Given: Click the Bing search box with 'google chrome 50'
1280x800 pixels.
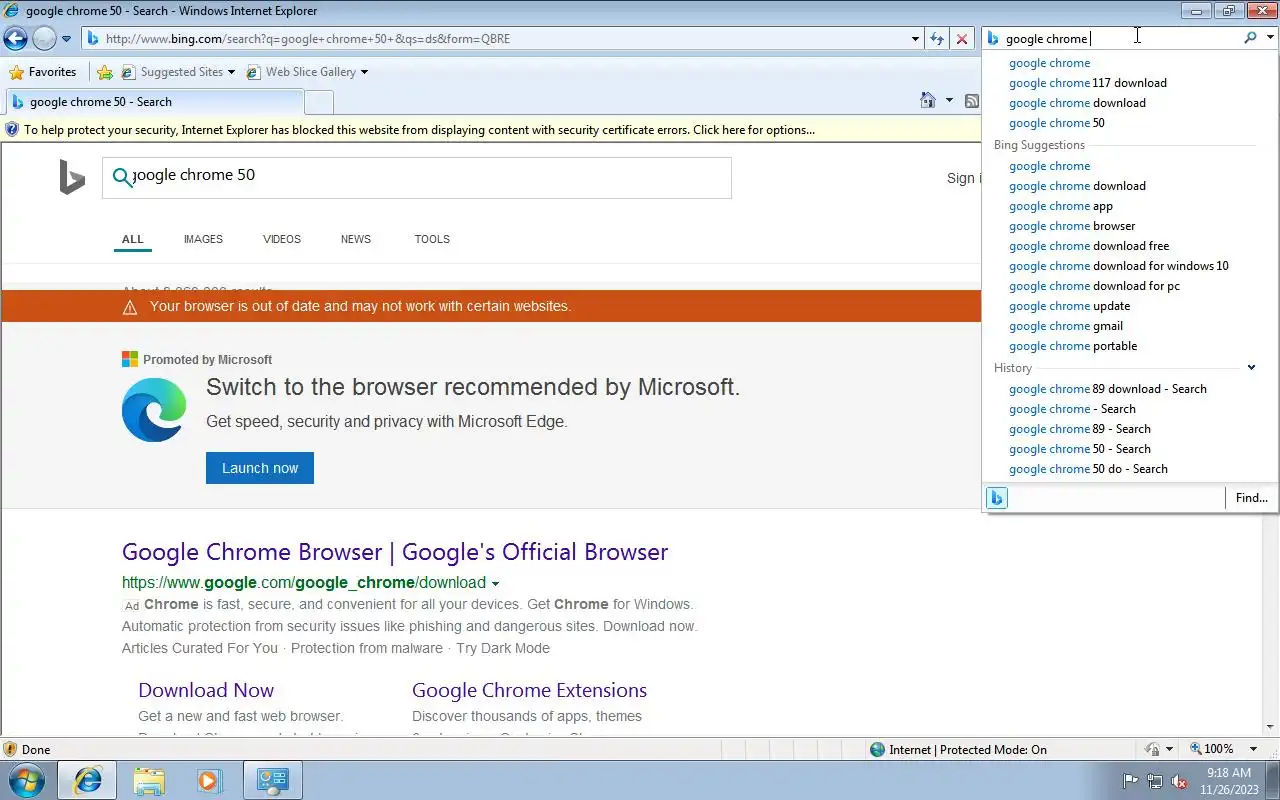Looking at the screenshot, I should tap(417, 178).
